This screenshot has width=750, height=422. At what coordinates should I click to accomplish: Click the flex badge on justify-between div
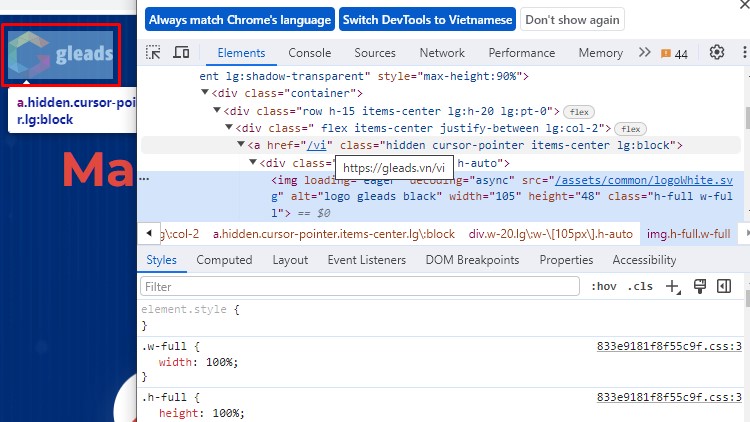[x=630, y=129]
